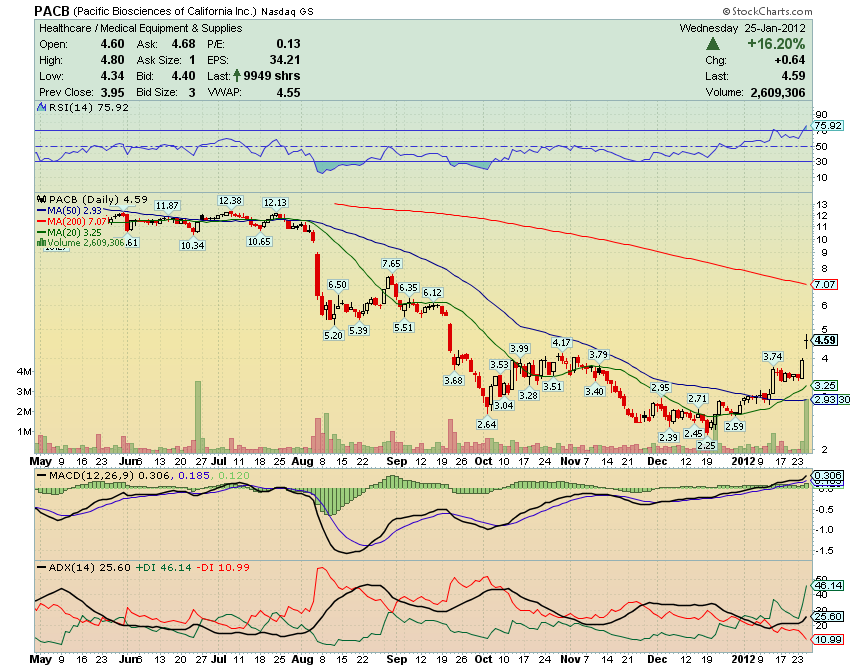Click the P/E value 0.13
The image size is (850, 668).
click(288, 44)
